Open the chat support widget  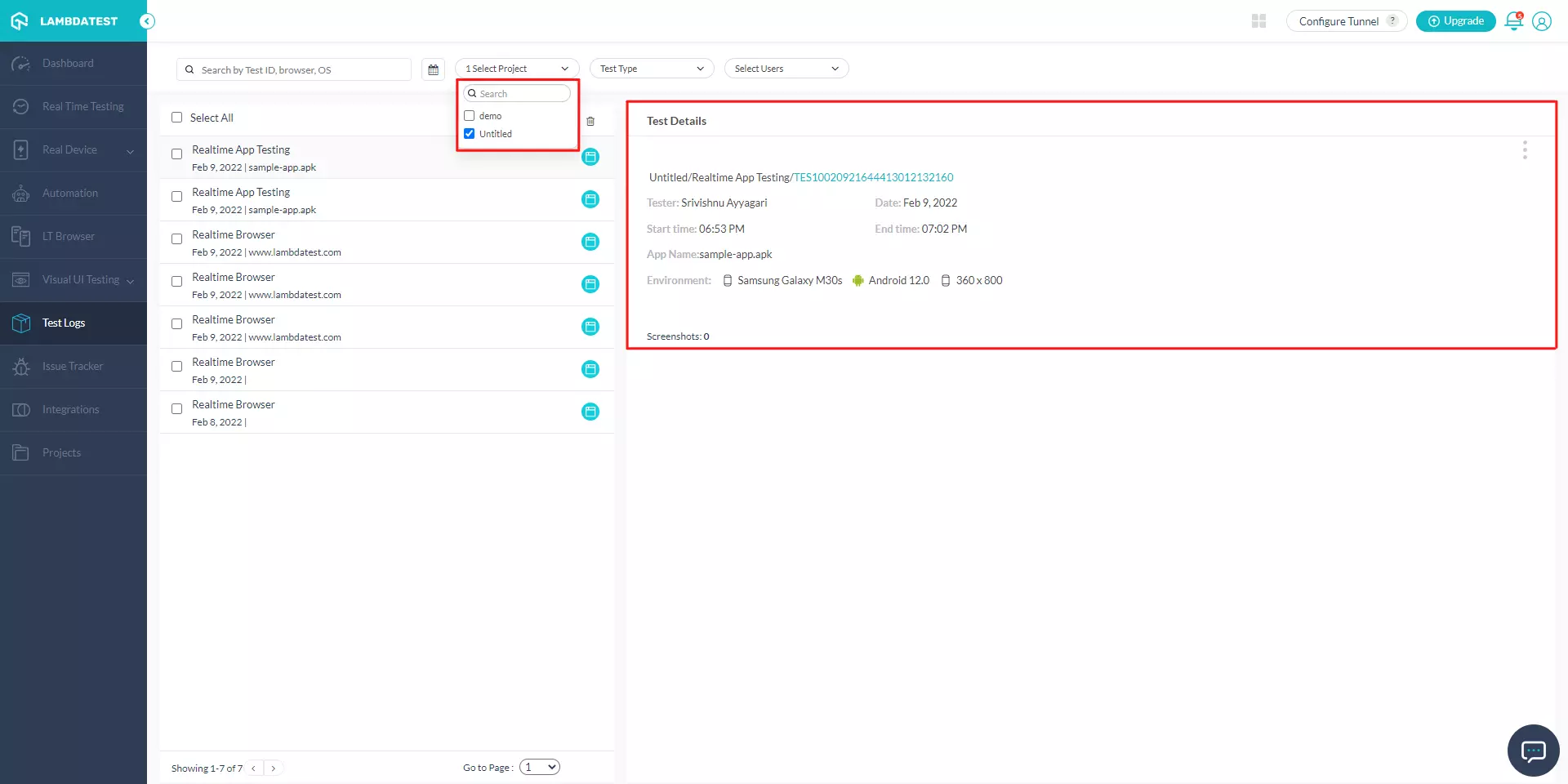[x=1533, y=750]
